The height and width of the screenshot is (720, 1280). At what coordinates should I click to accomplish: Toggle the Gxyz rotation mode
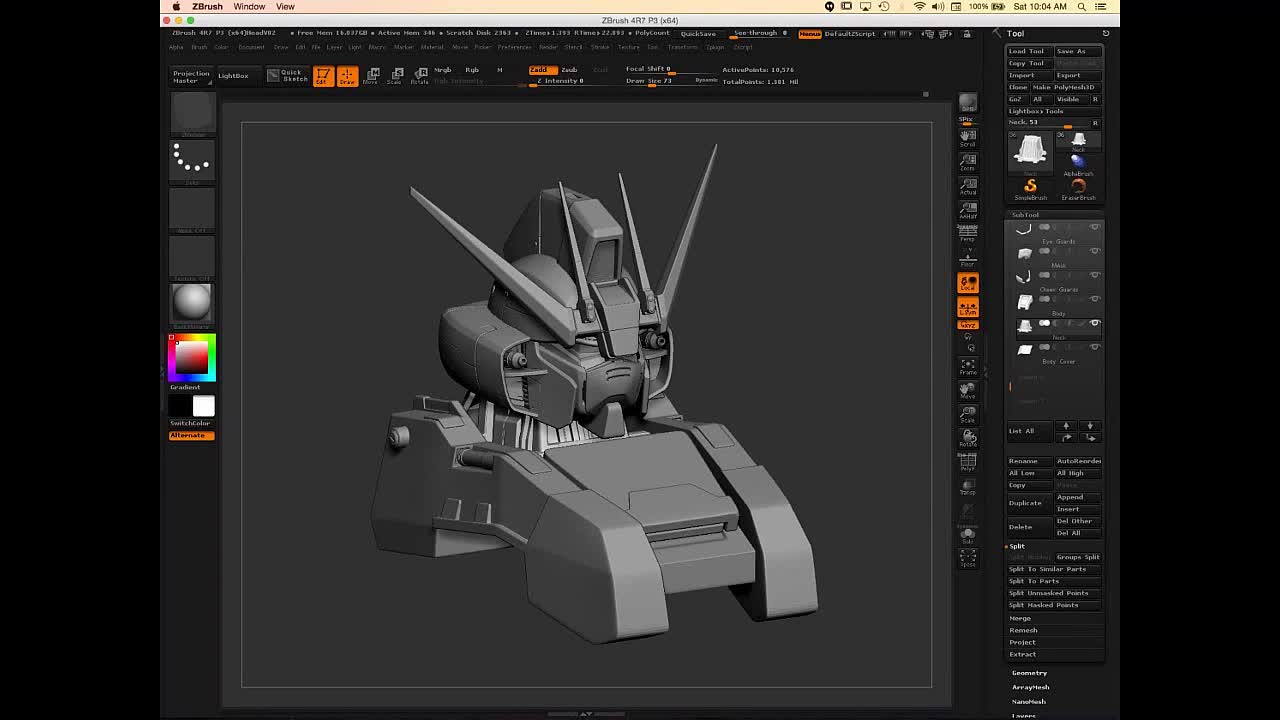967,325
